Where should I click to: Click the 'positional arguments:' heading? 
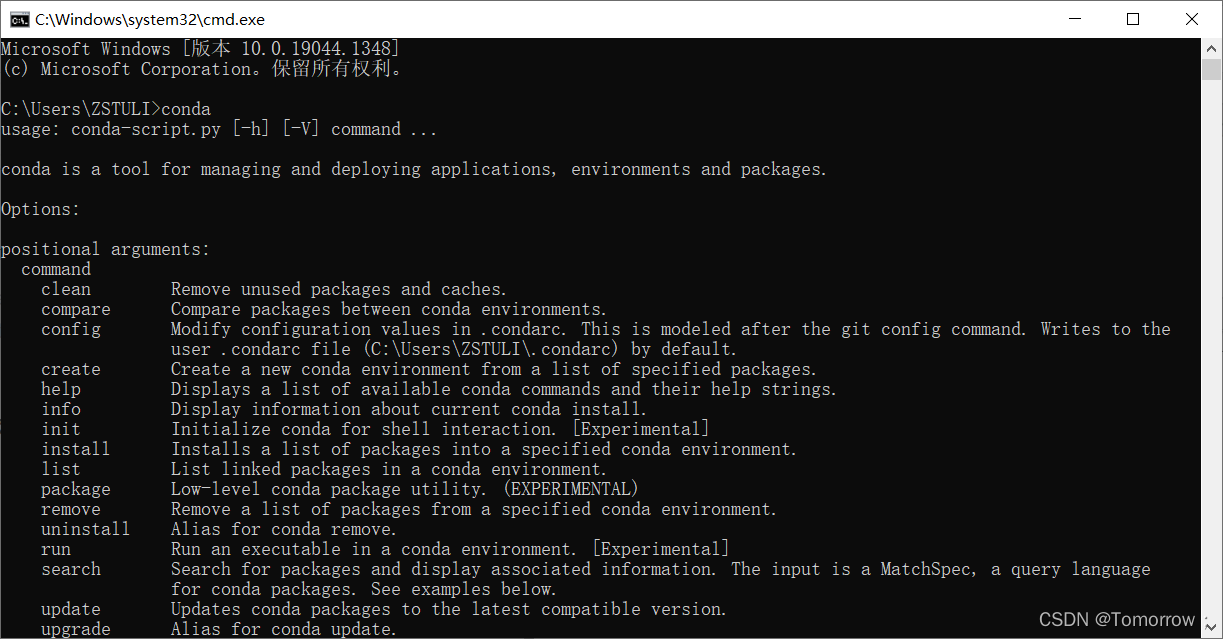(x=106, y=249)
